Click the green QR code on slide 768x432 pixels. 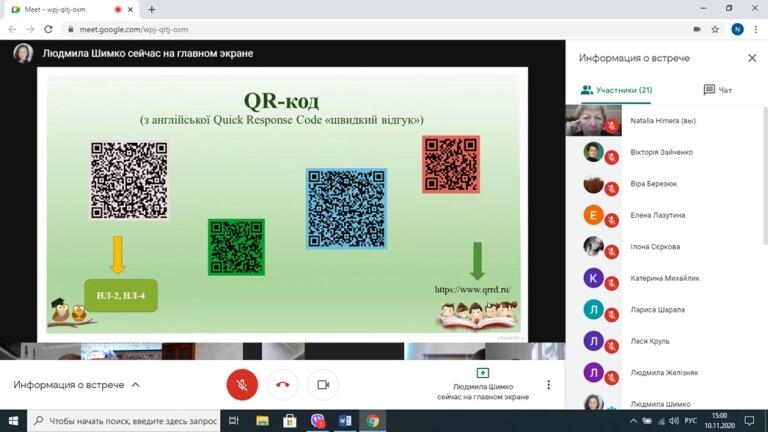237,247
